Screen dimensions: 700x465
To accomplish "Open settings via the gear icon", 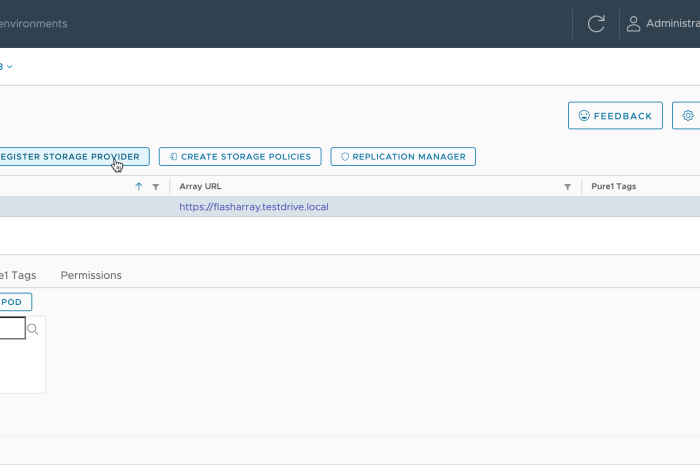I will click(x=687, y=116).
